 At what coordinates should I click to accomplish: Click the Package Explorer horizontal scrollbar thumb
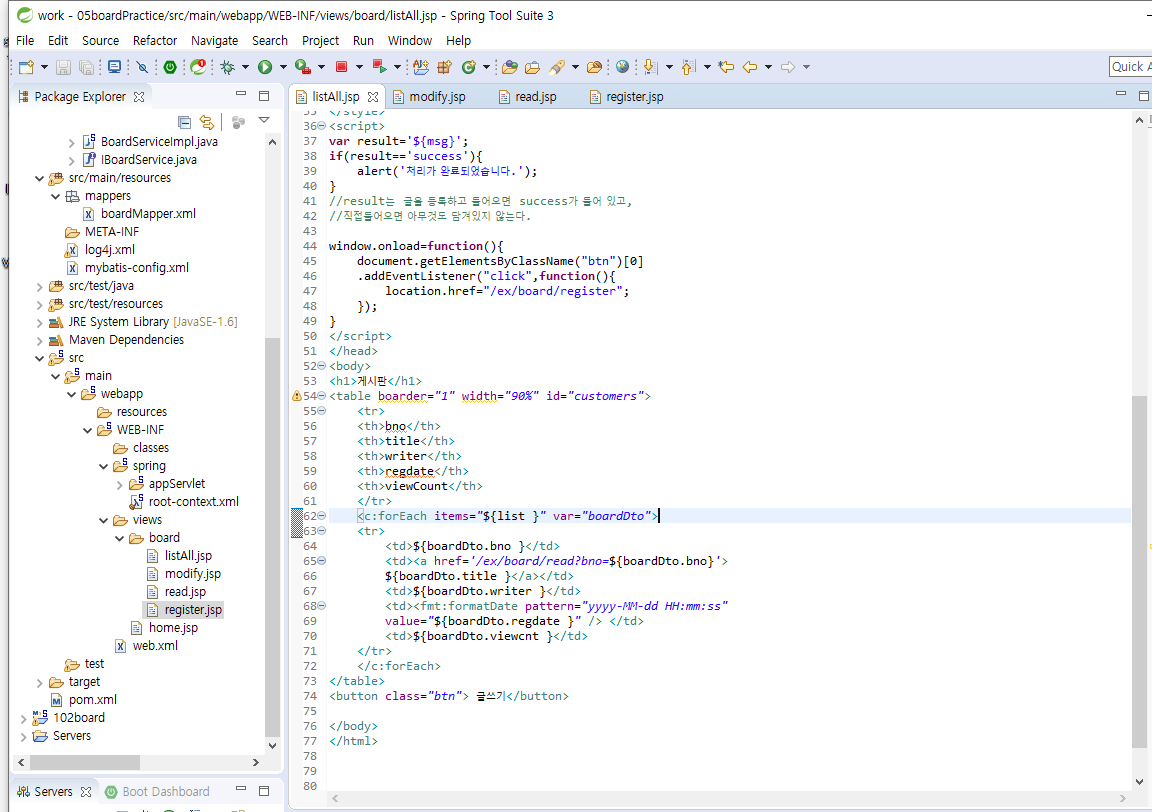(x=84, y=762)
